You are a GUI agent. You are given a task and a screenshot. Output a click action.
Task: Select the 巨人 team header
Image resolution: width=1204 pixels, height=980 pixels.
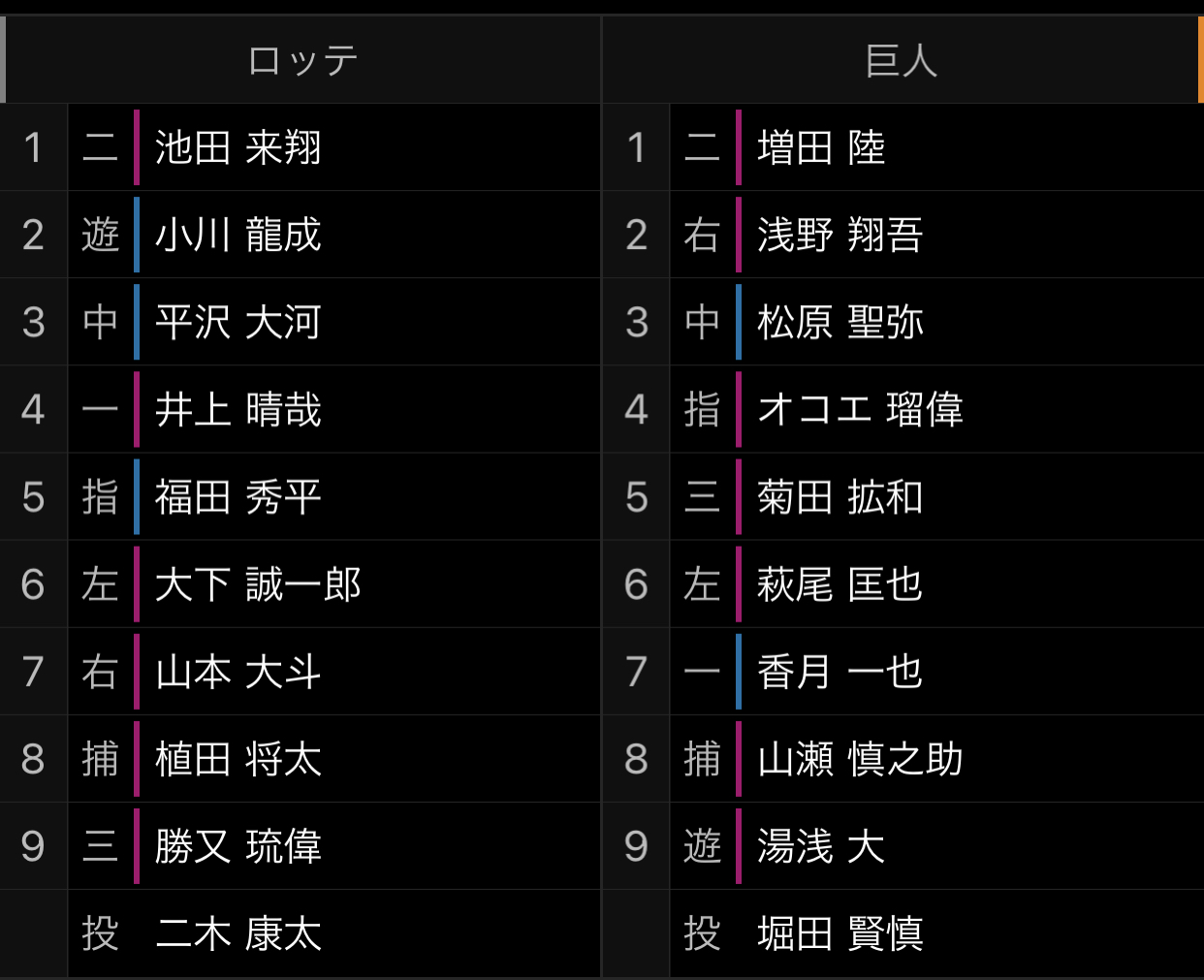902,61
